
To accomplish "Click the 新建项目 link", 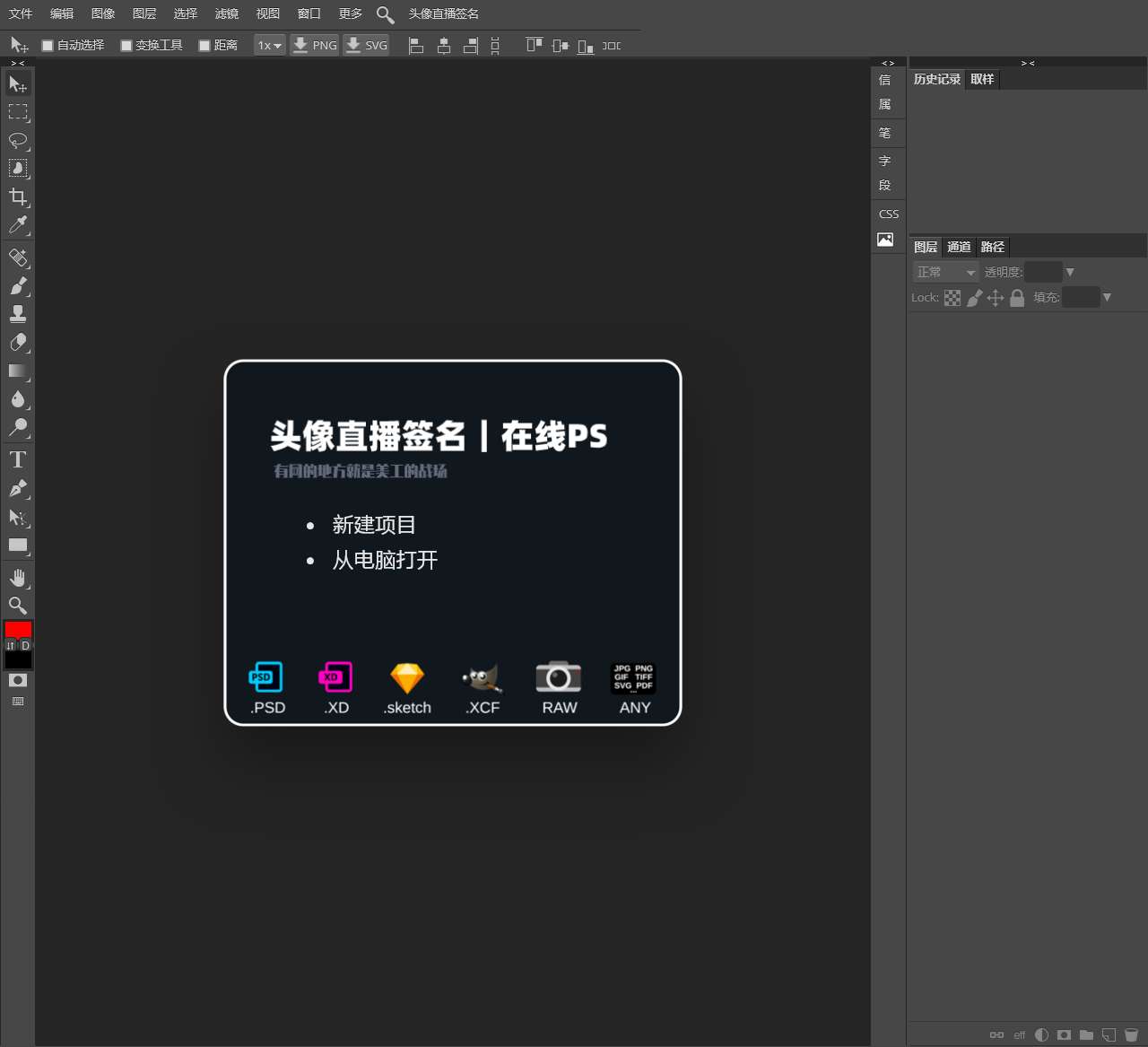I will tap(373, 525).
